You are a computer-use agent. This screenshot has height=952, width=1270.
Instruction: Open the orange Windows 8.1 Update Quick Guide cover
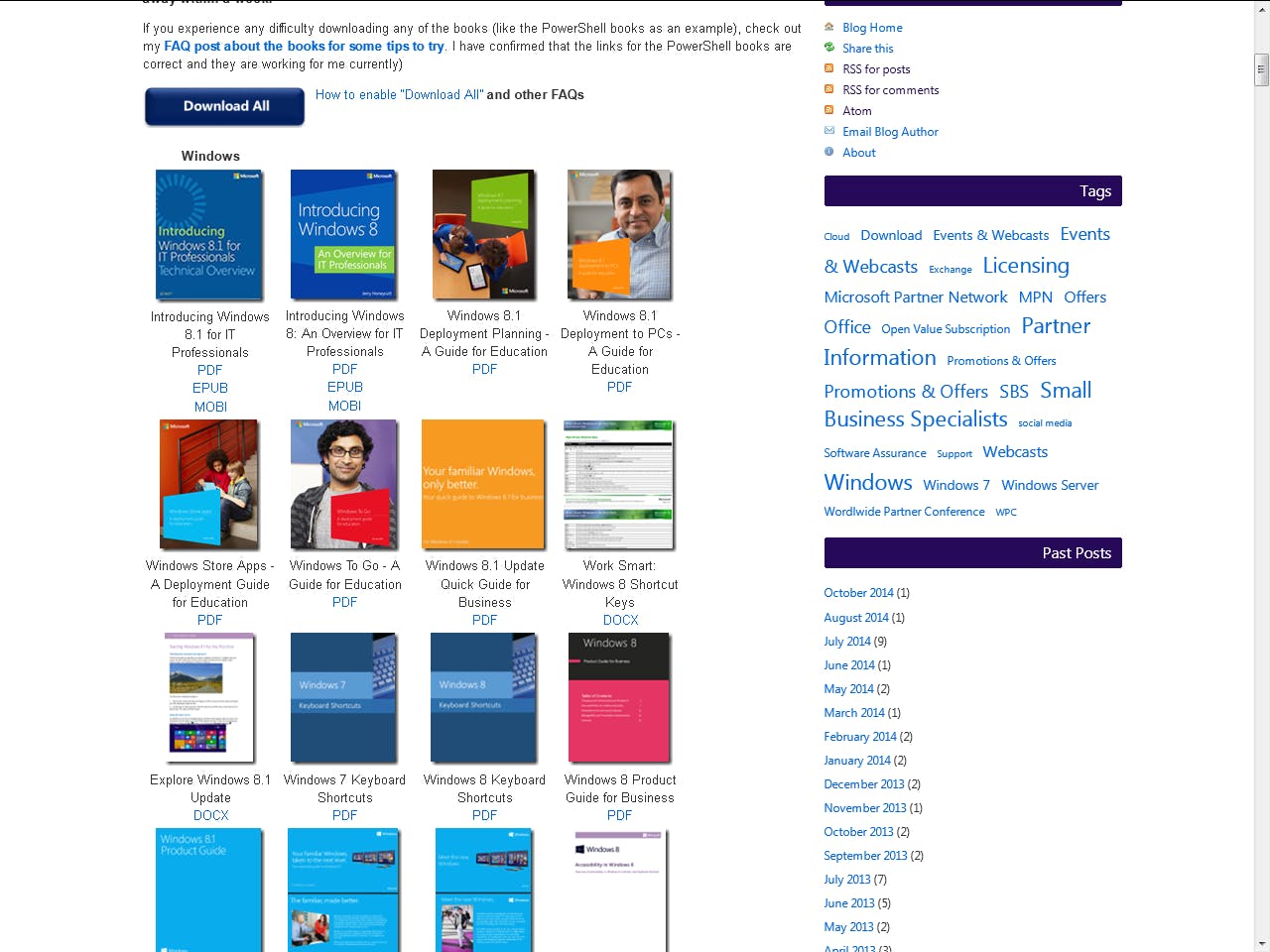pos(484,485)
